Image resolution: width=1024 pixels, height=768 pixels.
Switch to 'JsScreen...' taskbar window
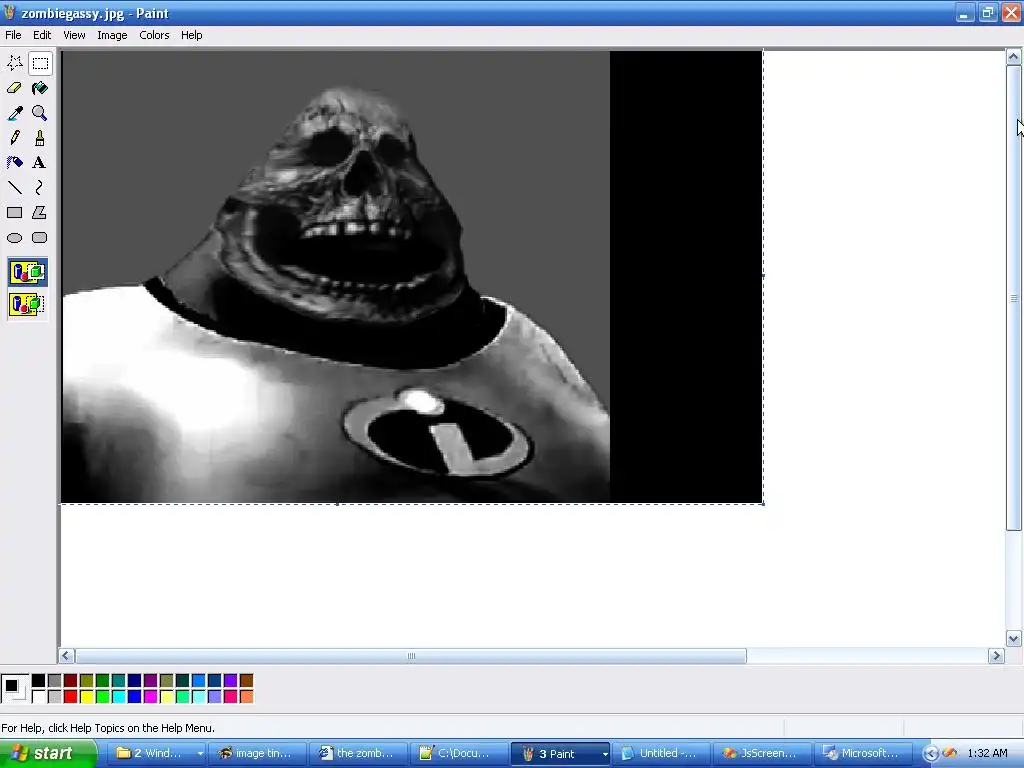point(761,753)
